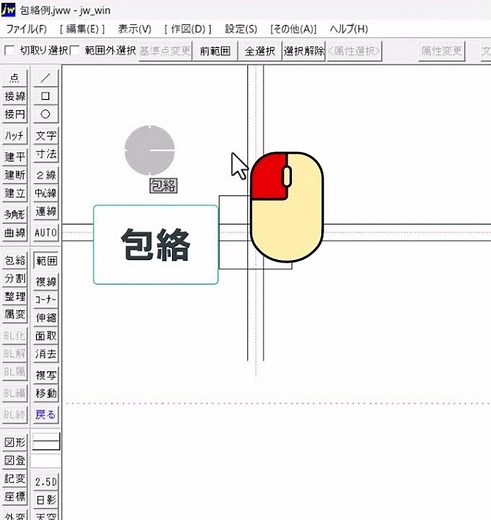Select the 伸縮 extend/trim tool
The width and height of the screenshot is (491, 520).
tap(46, 318)
